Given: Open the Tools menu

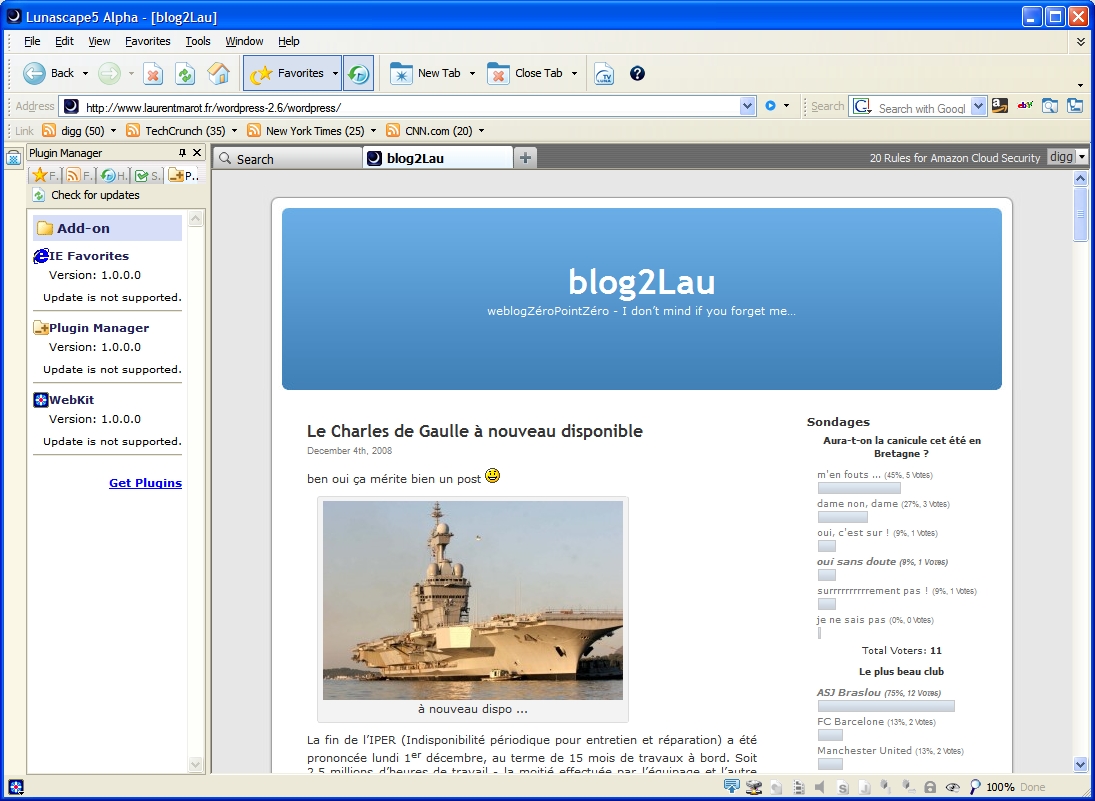Looking at the screenshot, I should click(198, 41).
